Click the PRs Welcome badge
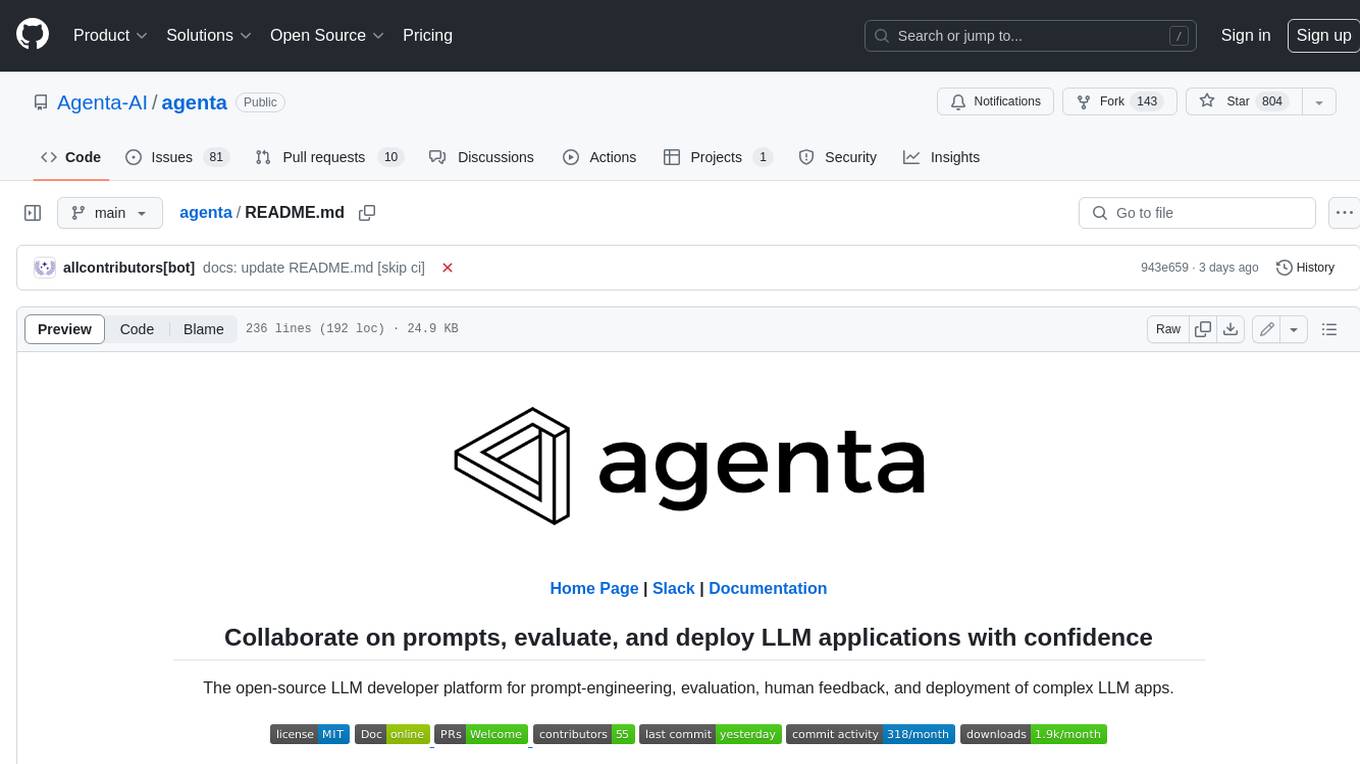 pyautogui.click(x=481, y=734)
